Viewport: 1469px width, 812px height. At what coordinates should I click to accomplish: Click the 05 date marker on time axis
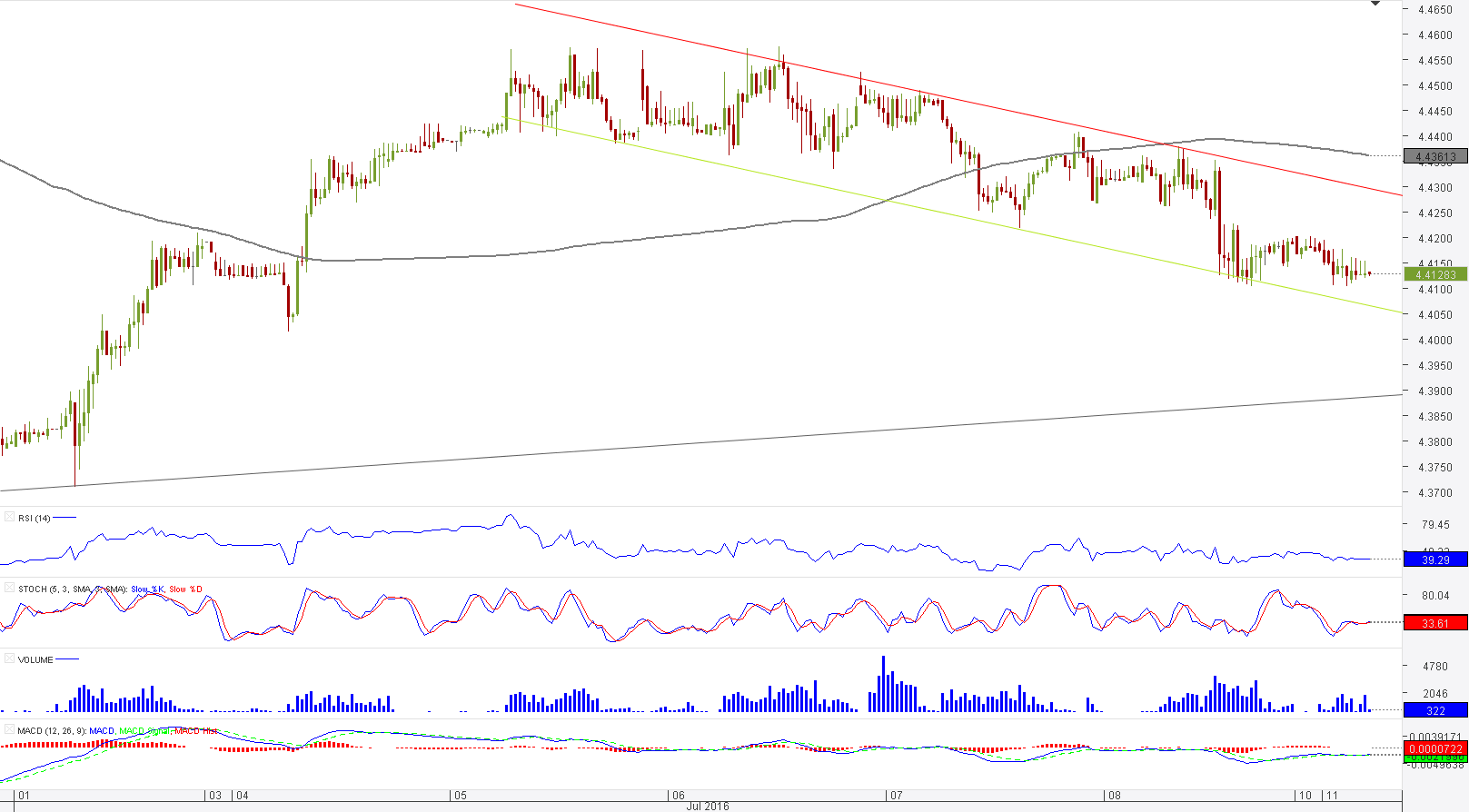461,796
